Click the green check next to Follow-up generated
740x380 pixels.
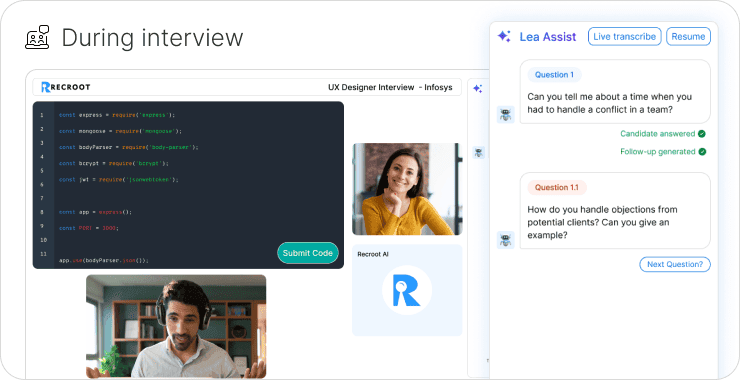click(702, 152)
